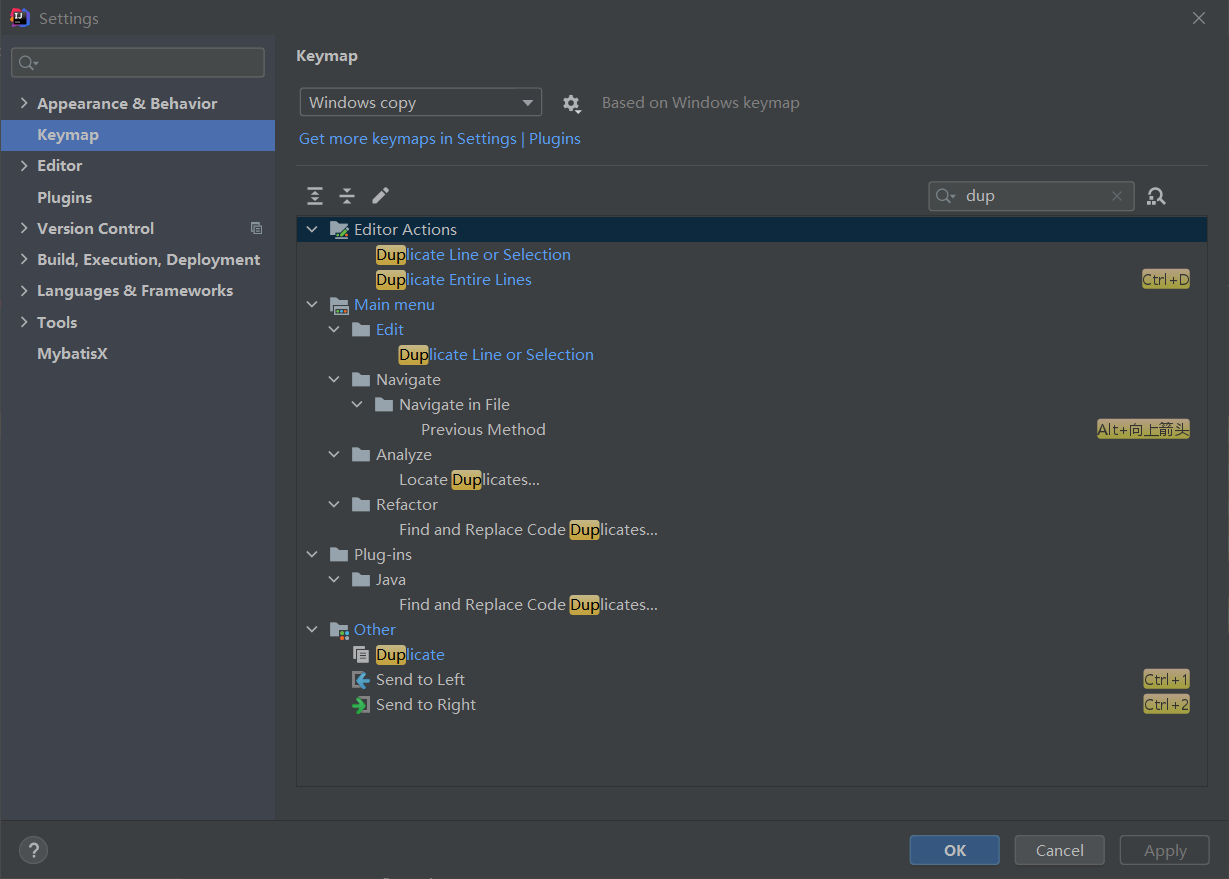This screenshot has width=1229, height=879.
Task: Select 'Duplicate Line or Selection' under Editor Actions
Action: [x=752, y=255]
